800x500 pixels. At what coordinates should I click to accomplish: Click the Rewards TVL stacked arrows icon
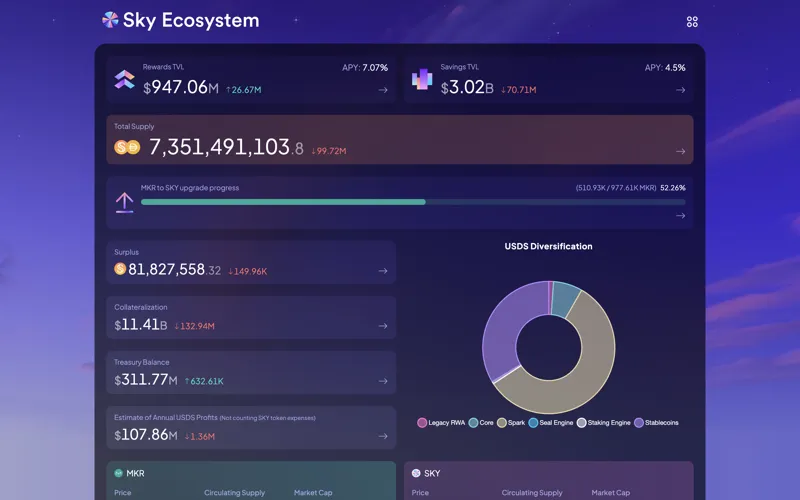click(x=124, y=79)
